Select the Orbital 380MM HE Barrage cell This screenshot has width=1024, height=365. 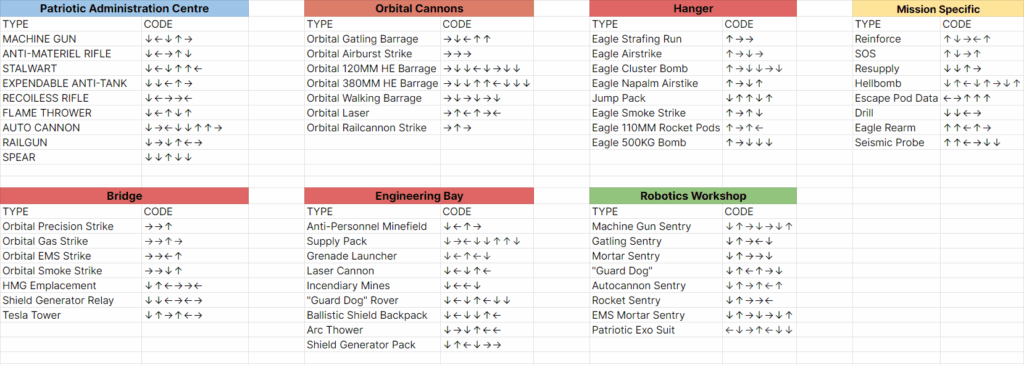tap(372, 84)
